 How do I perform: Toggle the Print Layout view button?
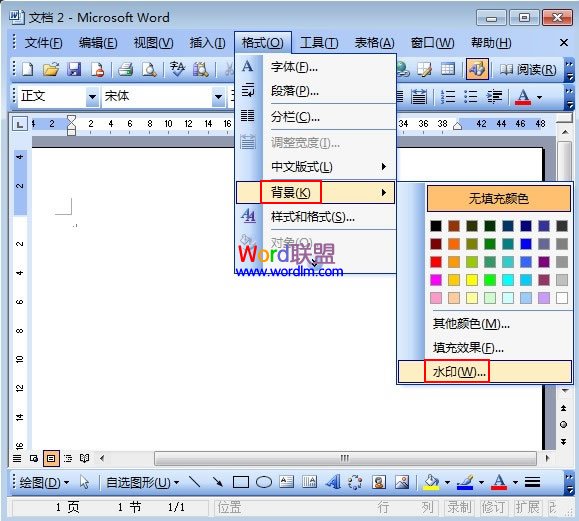click(51, 459)
